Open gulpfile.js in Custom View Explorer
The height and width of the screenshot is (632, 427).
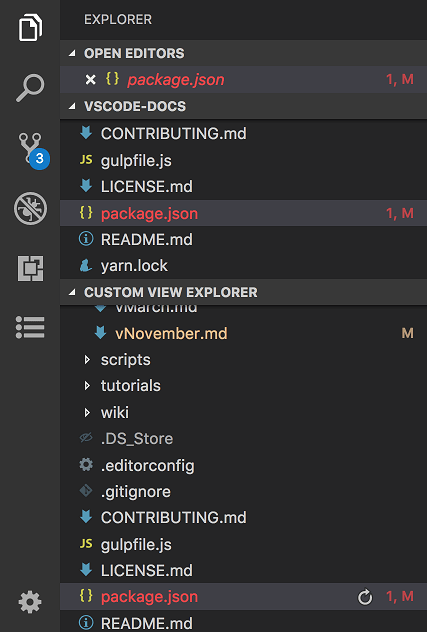tap(244, 545)
